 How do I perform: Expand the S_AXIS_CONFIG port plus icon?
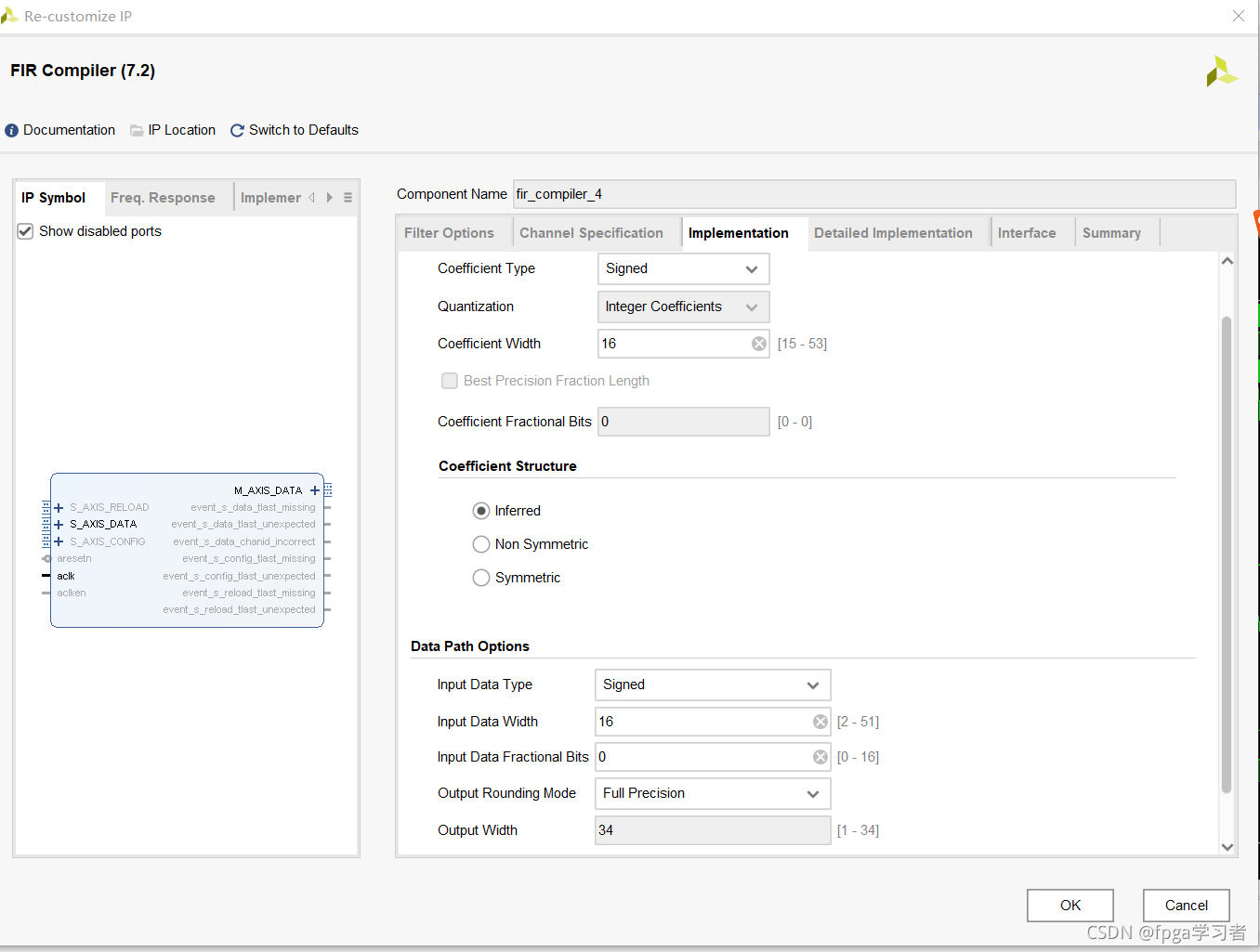coord(59,541)
